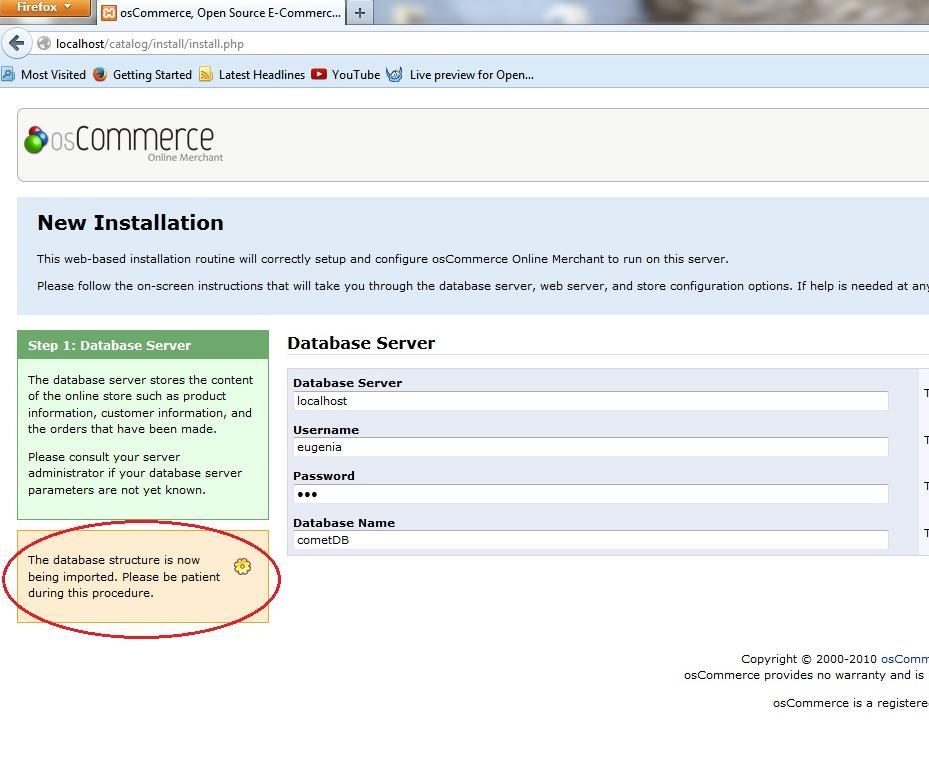Click the Most Visited bookmark icon
This screenshot has height=758, width=929.
(x=8, y=75)
